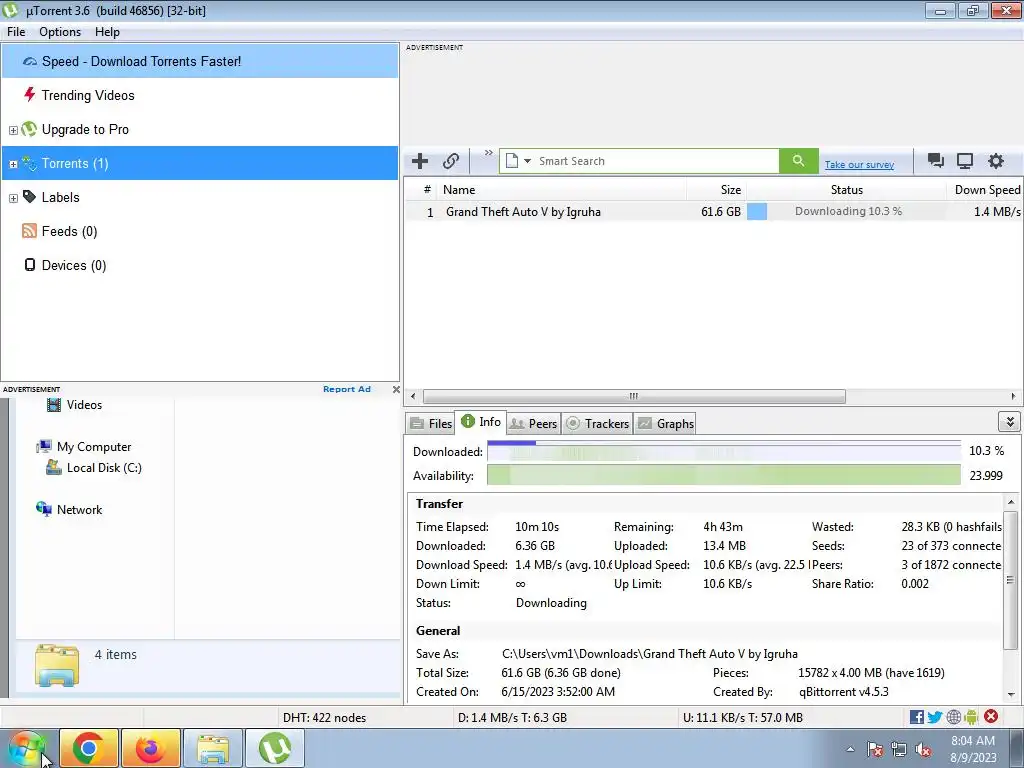
Task: Click the download speed D: 1.4 MB/s status
Action: coord(513,718)
